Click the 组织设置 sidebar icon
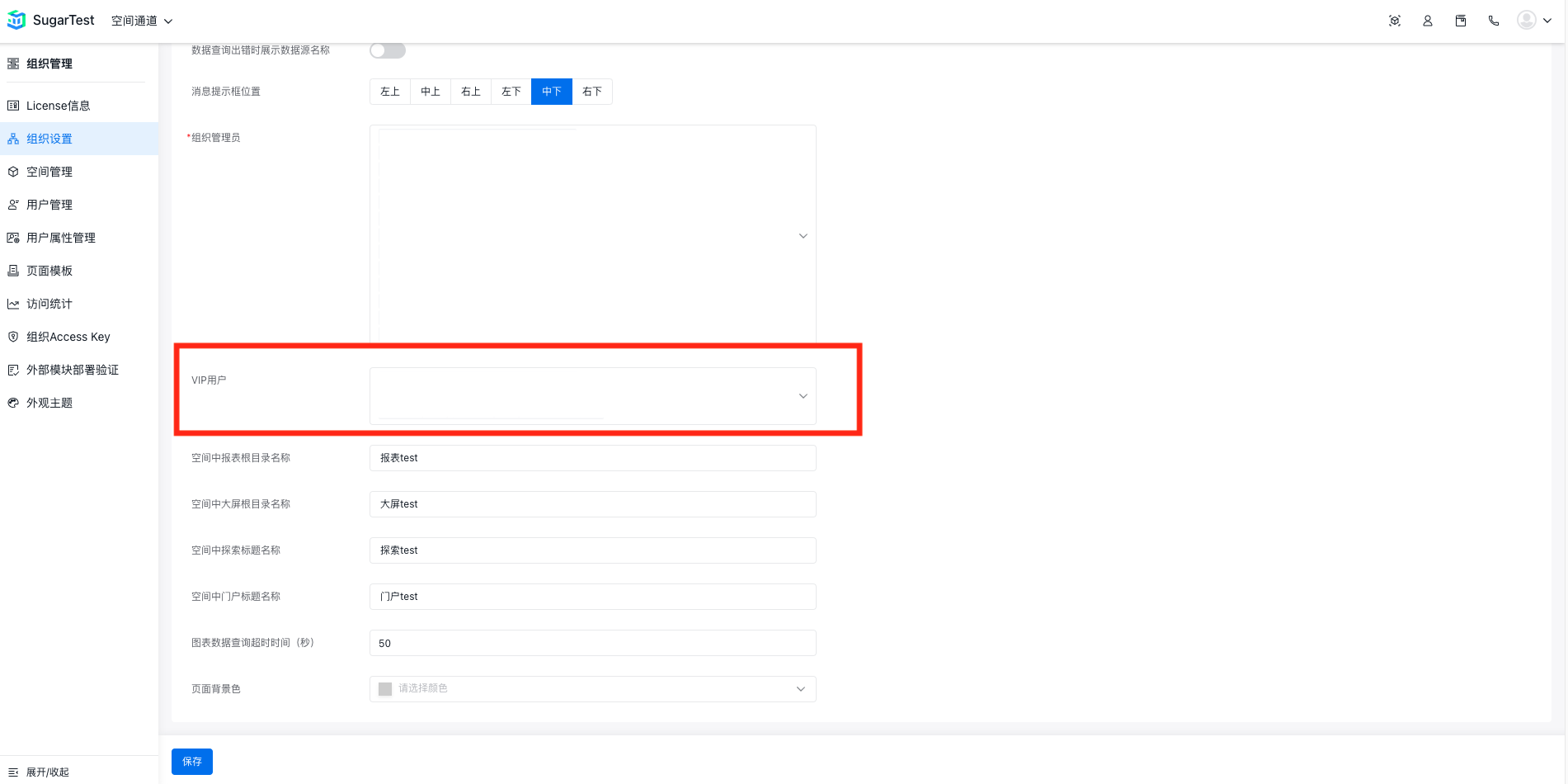This screenshot has width=1568, height=784. click(x=13, y=139)
